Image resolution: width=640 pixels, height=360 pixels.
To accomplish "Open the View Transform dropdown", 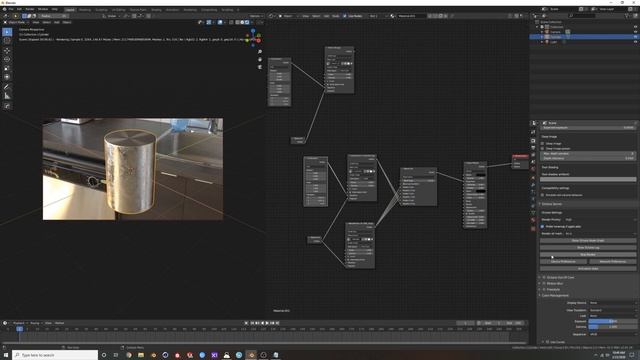I will coord(612,310).
